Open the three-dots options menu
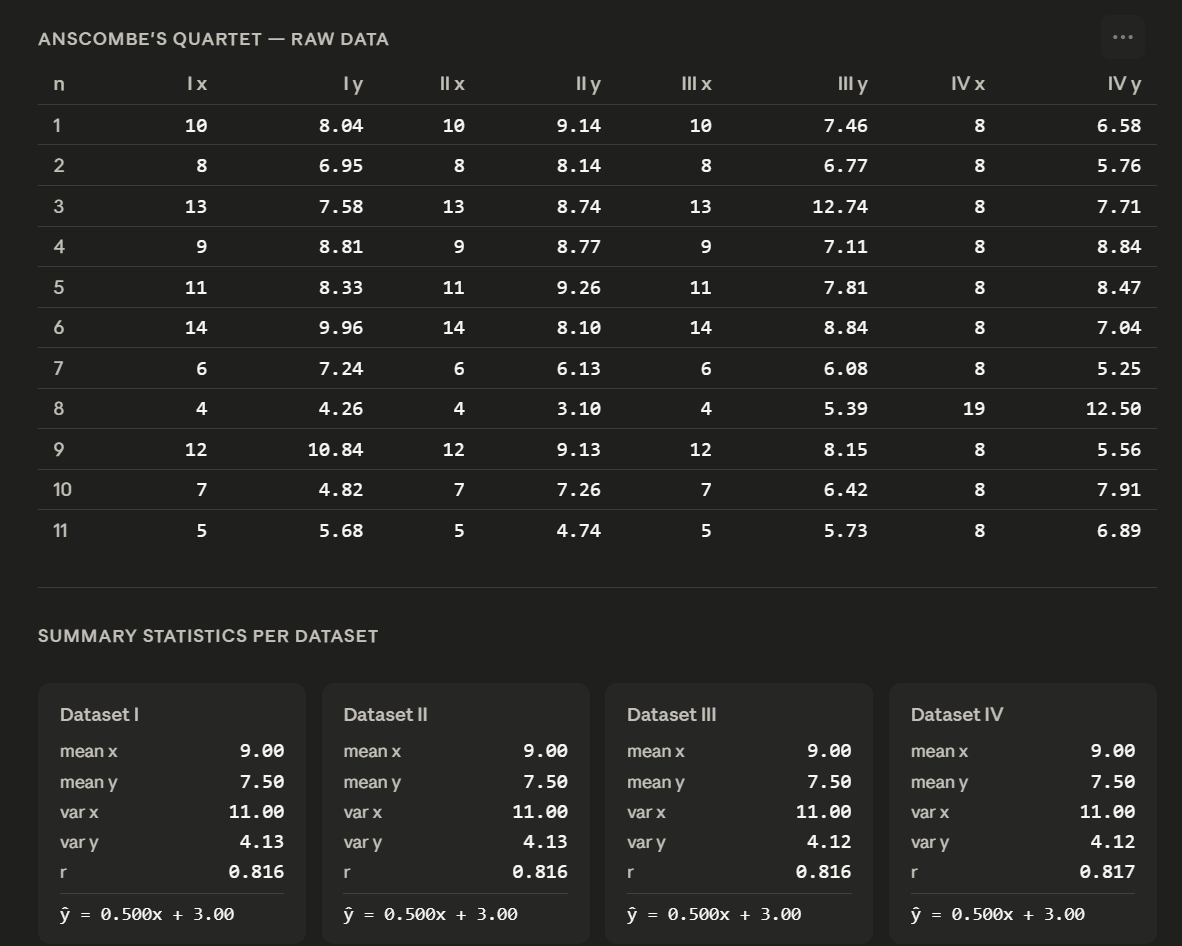Image resolution: width=1182 pixels, height=946 pixels. [1122, 37]
